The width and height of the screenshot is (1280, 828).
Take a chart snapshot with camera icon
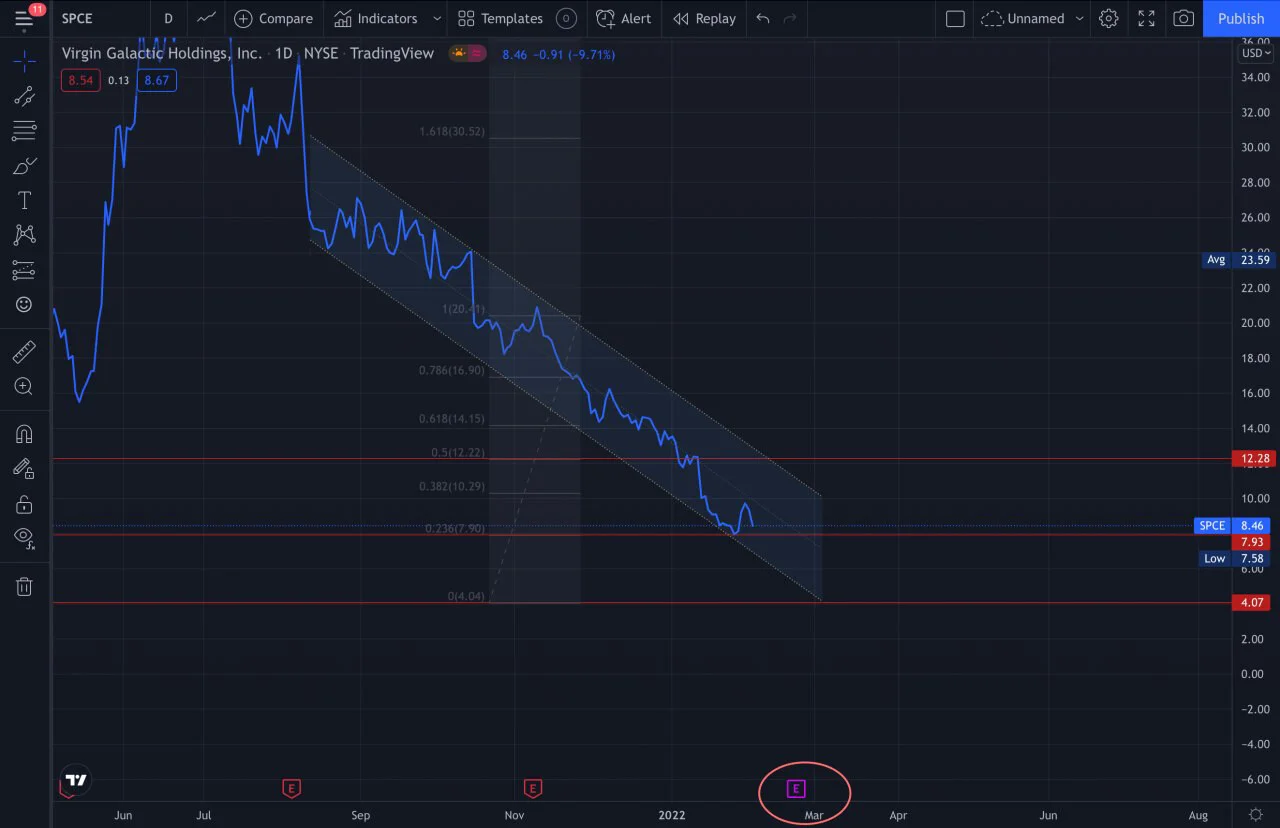click(1183, 18)
